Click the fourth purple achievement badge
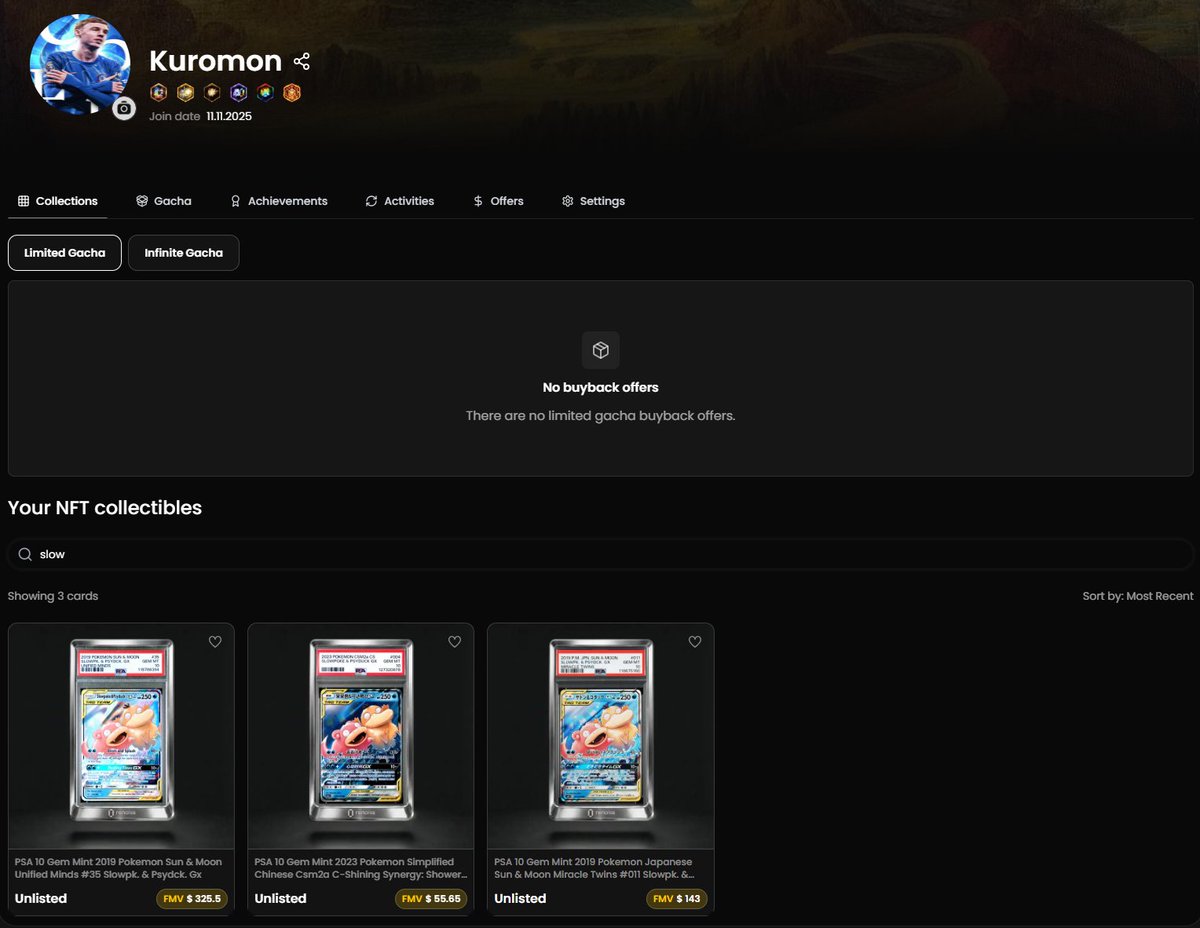The image size is (1200, 928). click(238, 93)
